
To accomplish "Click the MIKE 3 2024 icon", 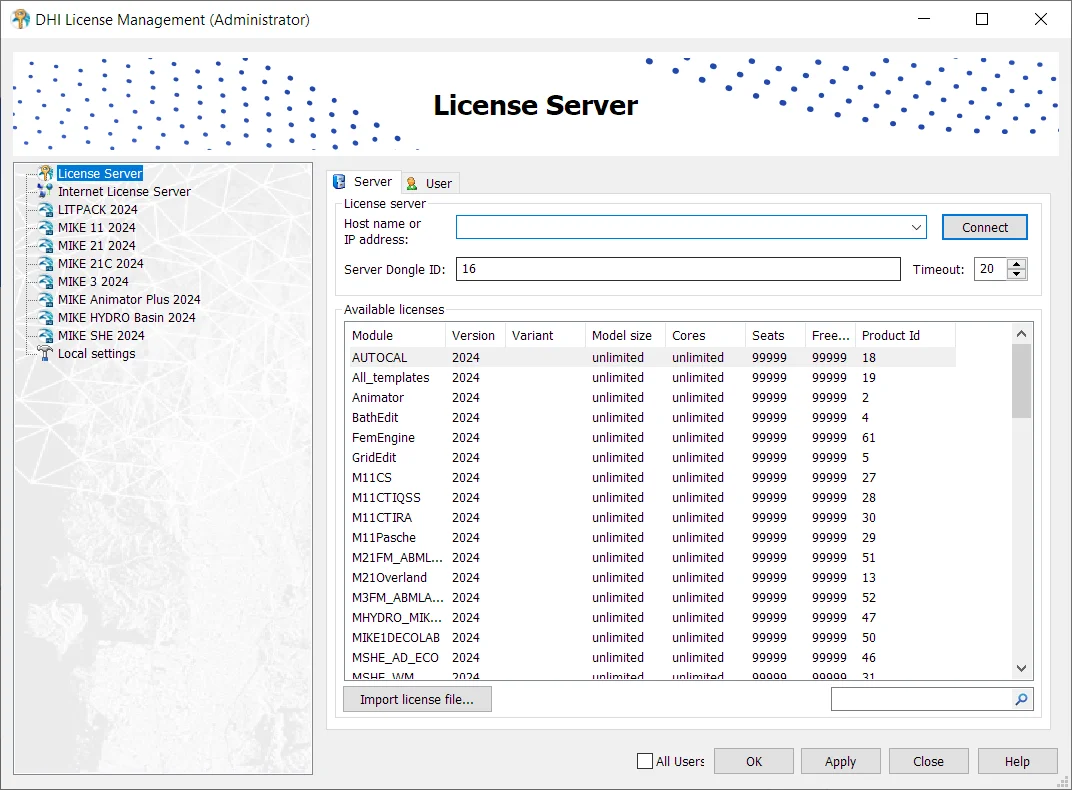I will coord(45,282).
